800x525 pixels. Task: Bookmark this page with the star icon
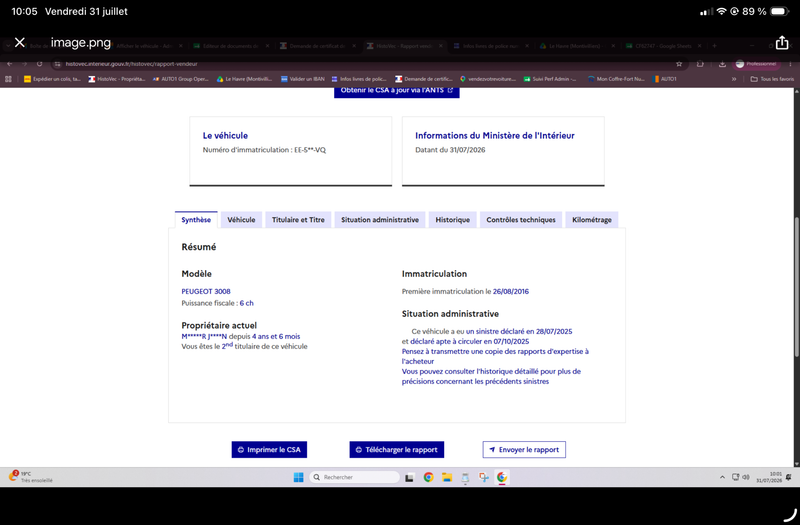click(679, 64)
